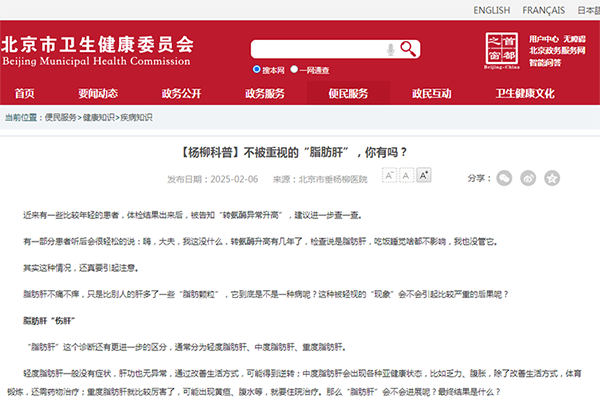
Task: Increase font size with A+ icon
Action: pyautogui.click(x=424, y=176)
